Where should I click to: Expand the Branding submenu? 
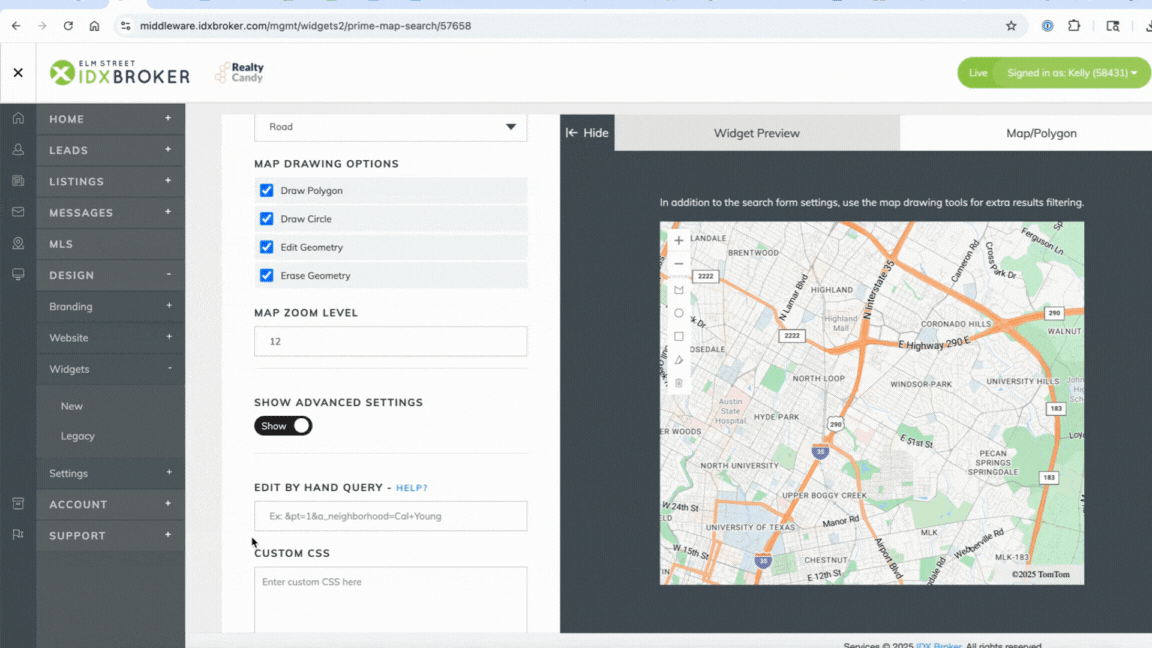click(x=168, y=306)
